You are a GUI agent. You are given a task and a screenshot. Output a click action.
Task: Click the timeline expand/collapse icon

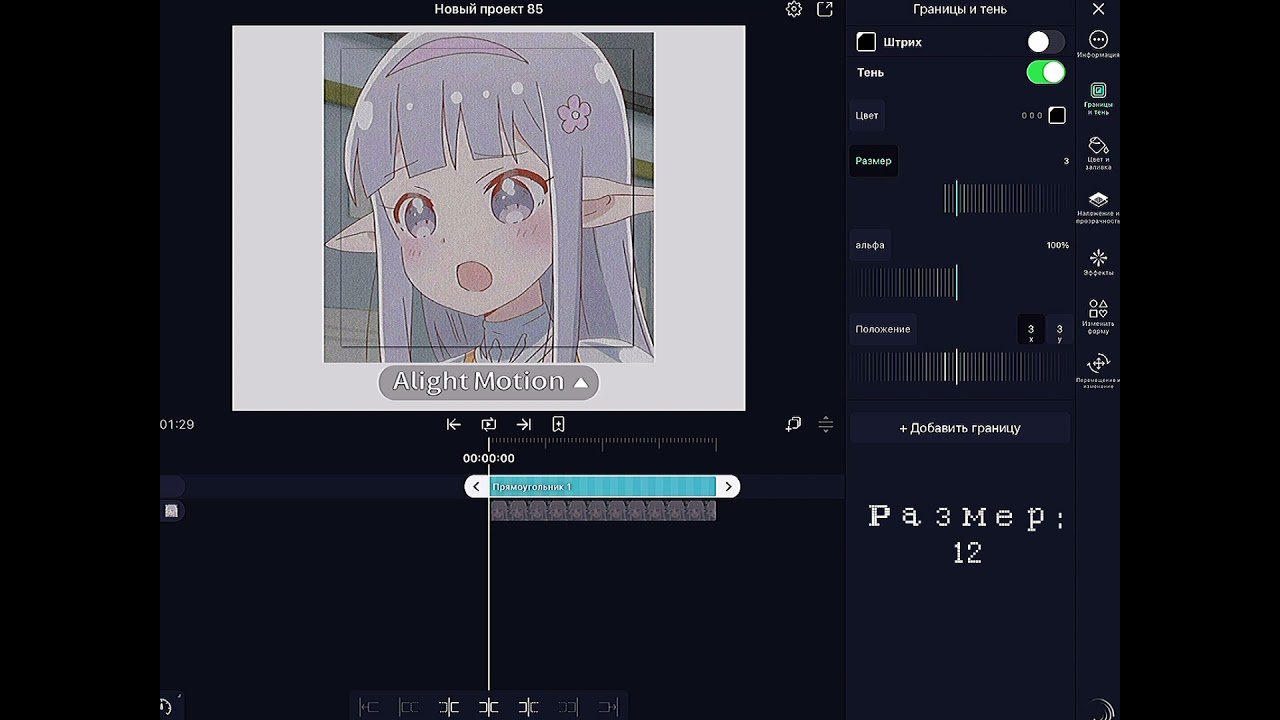coord(826,424)
